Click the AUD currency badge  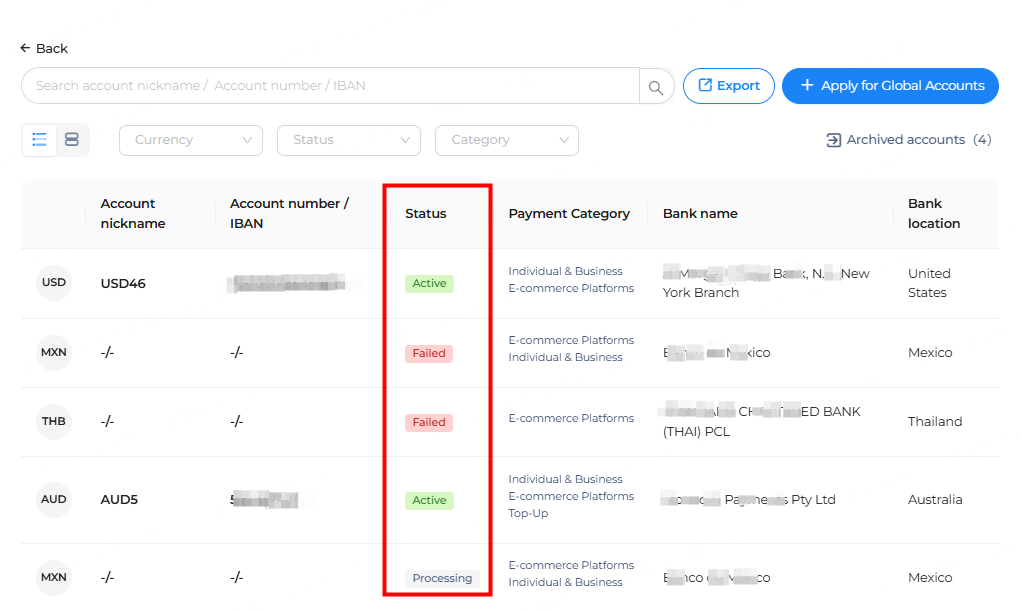53,499
